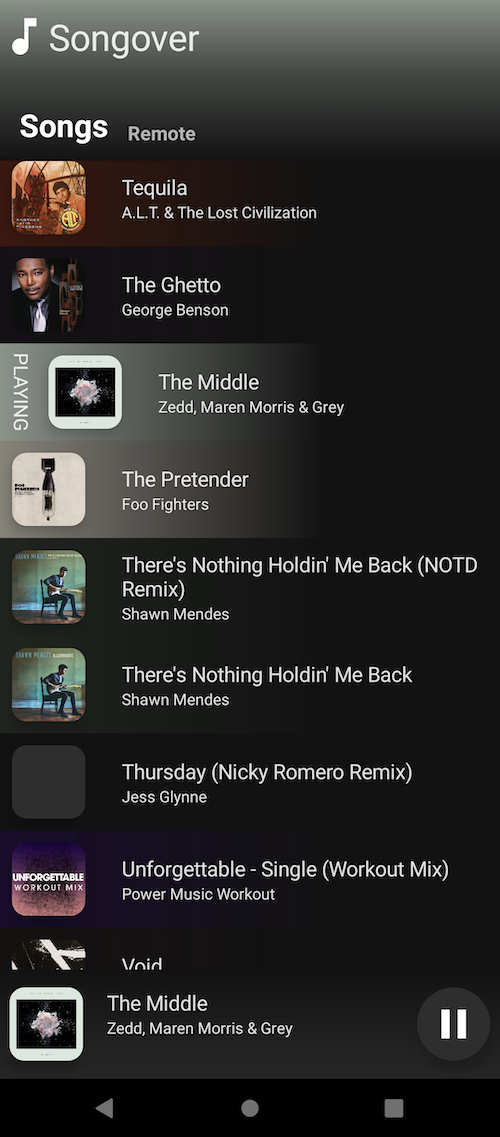The height and width of the screenshot is (1137, 500).
Task: Tap the Tequila album artwork
Action: click(49, 197)
